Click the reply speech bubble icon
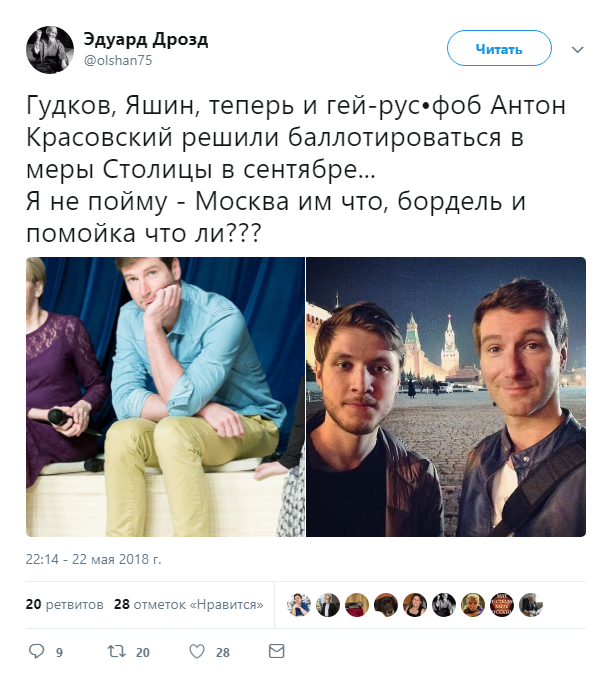 tap(36, 651)
